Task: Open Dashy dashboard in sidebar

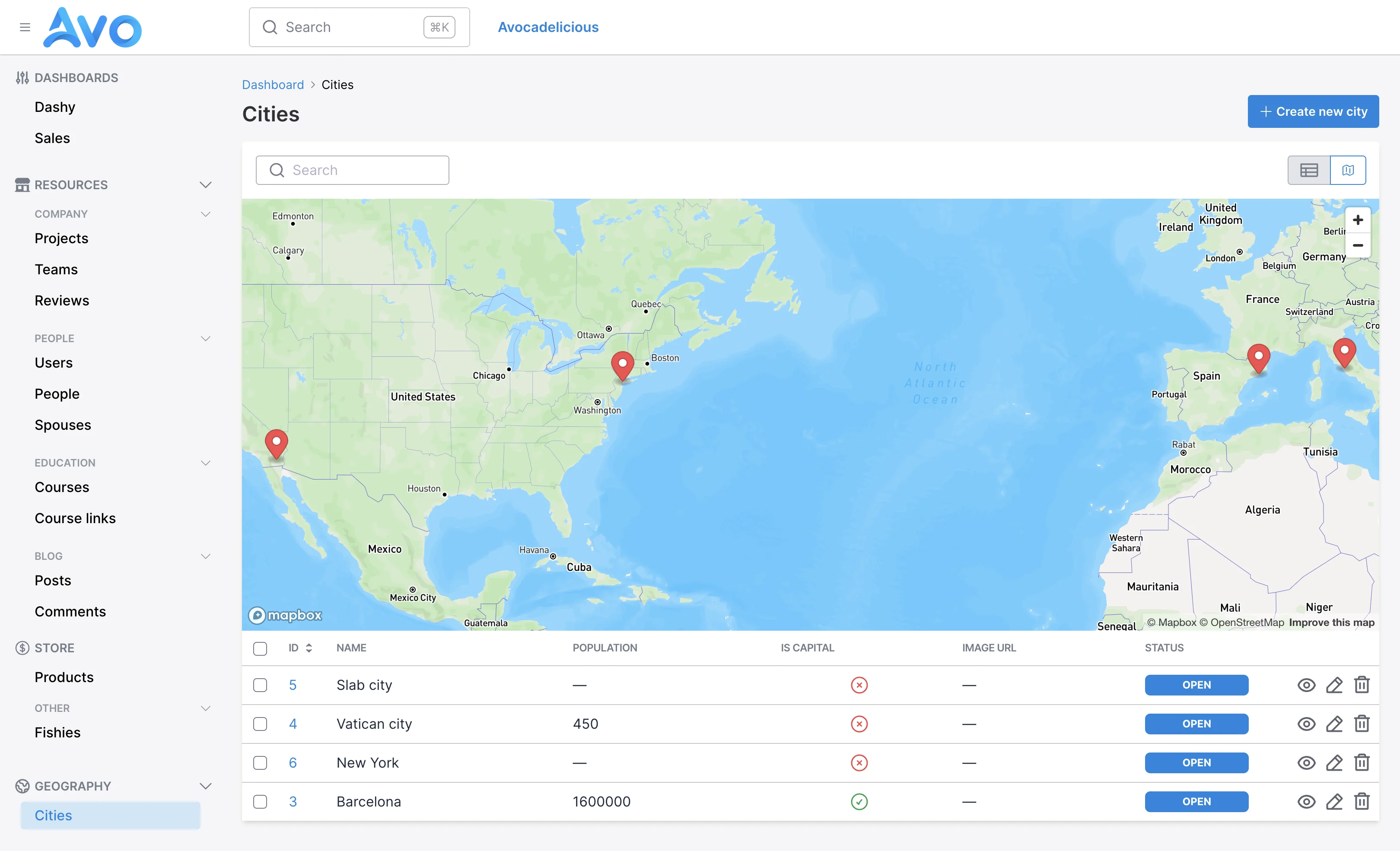Action: point(55,108)
